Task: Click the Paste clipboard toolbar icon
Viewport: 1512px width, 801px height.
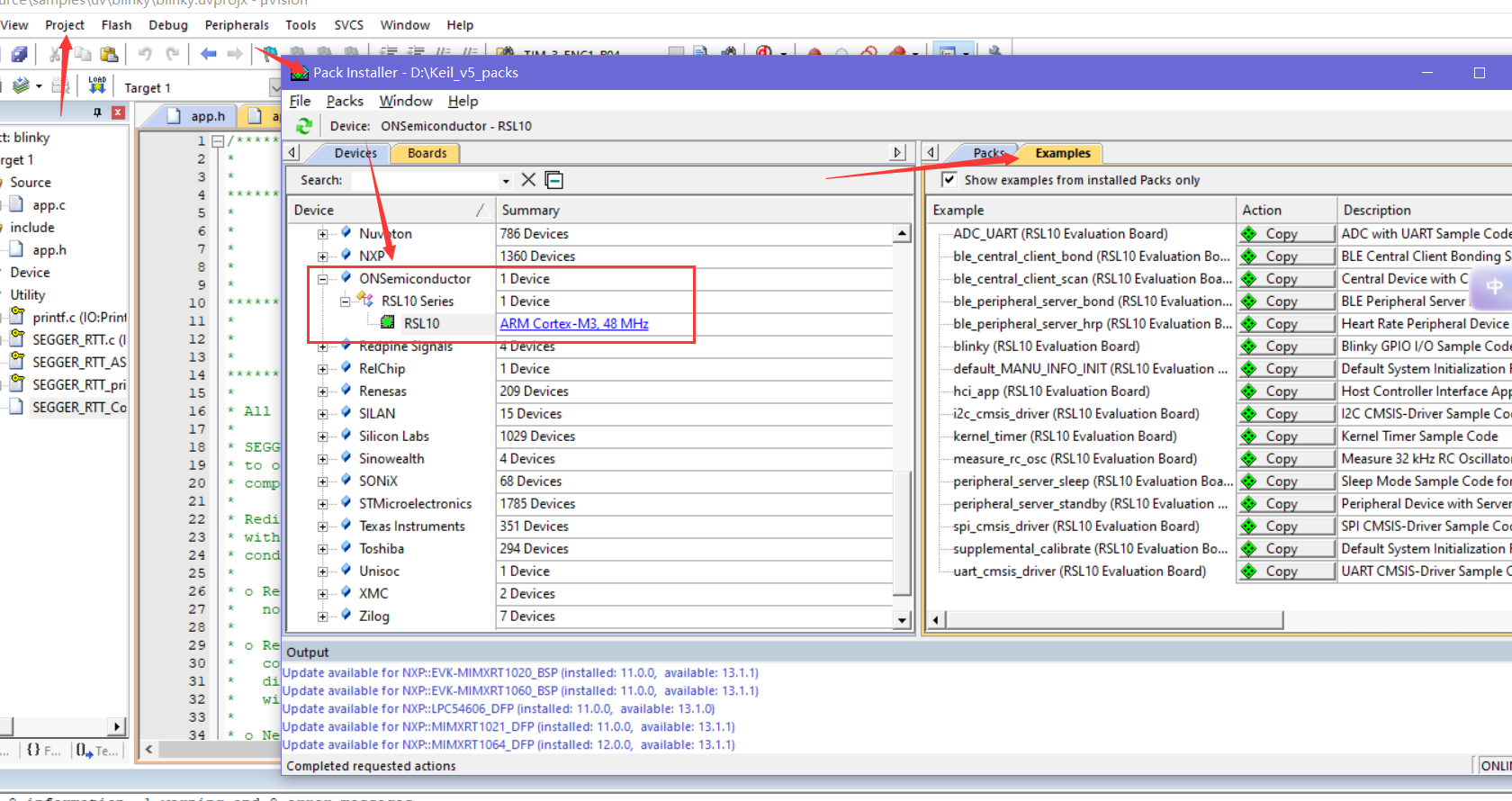Action: 109,54
